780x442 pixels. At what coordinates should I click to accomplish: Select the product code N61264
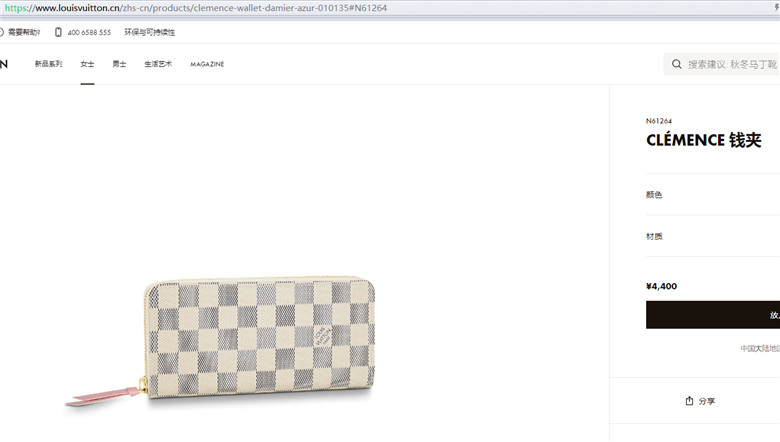tap(659, 121)
